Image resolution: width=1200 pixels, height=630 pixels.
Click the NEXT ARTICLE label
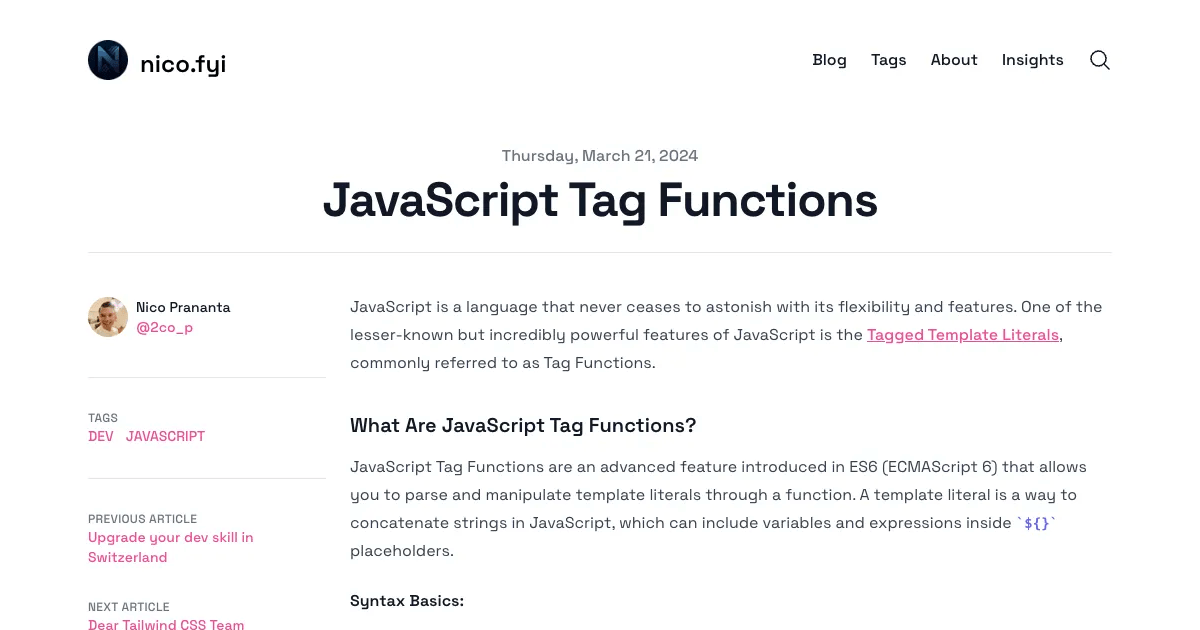point(129,607)
